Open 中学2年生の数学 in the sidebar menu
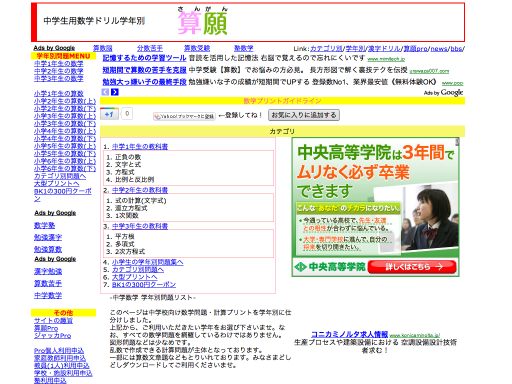This screenshot has width=512, height=384. pos(59,71)
